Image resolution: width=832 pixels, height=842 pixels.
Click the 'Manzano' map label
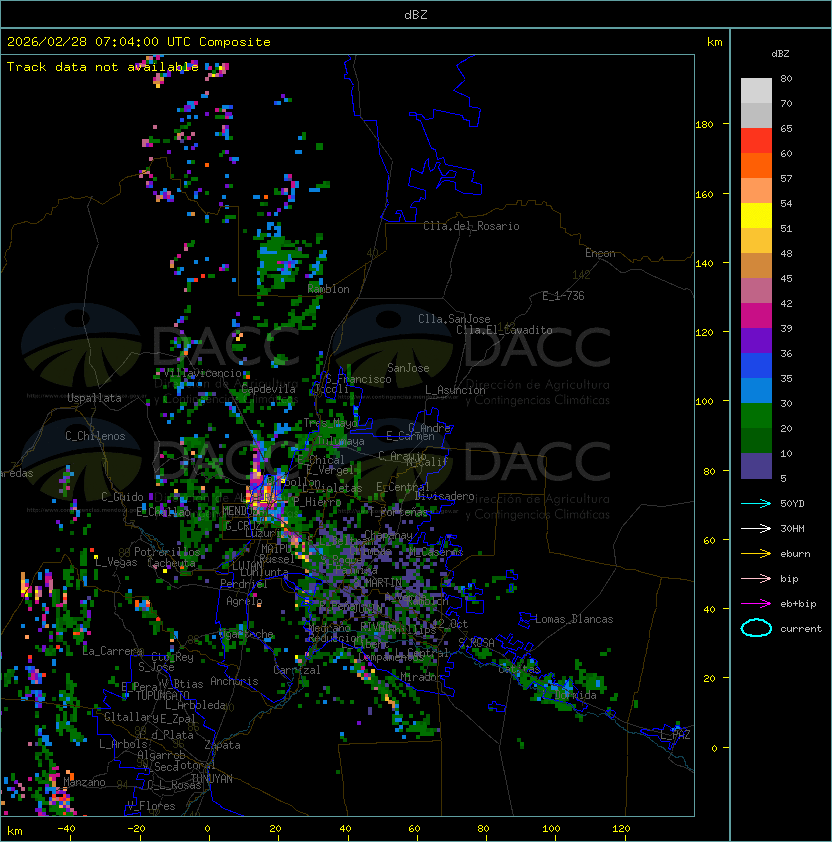click(x=84, y=782)
